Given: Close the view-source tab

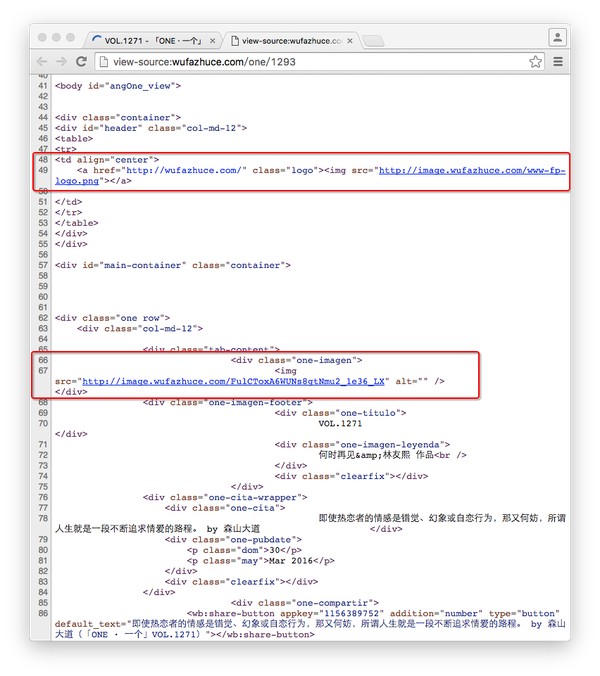Looking at the screenshot, I should coord(350,41).
